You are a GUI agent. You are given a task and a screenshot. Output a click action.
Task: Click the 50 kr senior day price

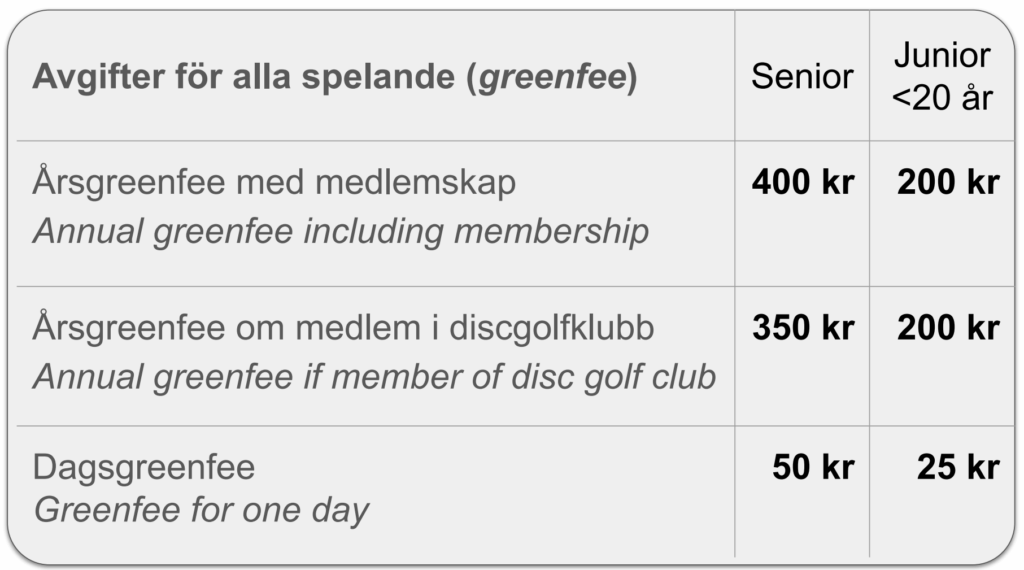click(x=812, y=467)
